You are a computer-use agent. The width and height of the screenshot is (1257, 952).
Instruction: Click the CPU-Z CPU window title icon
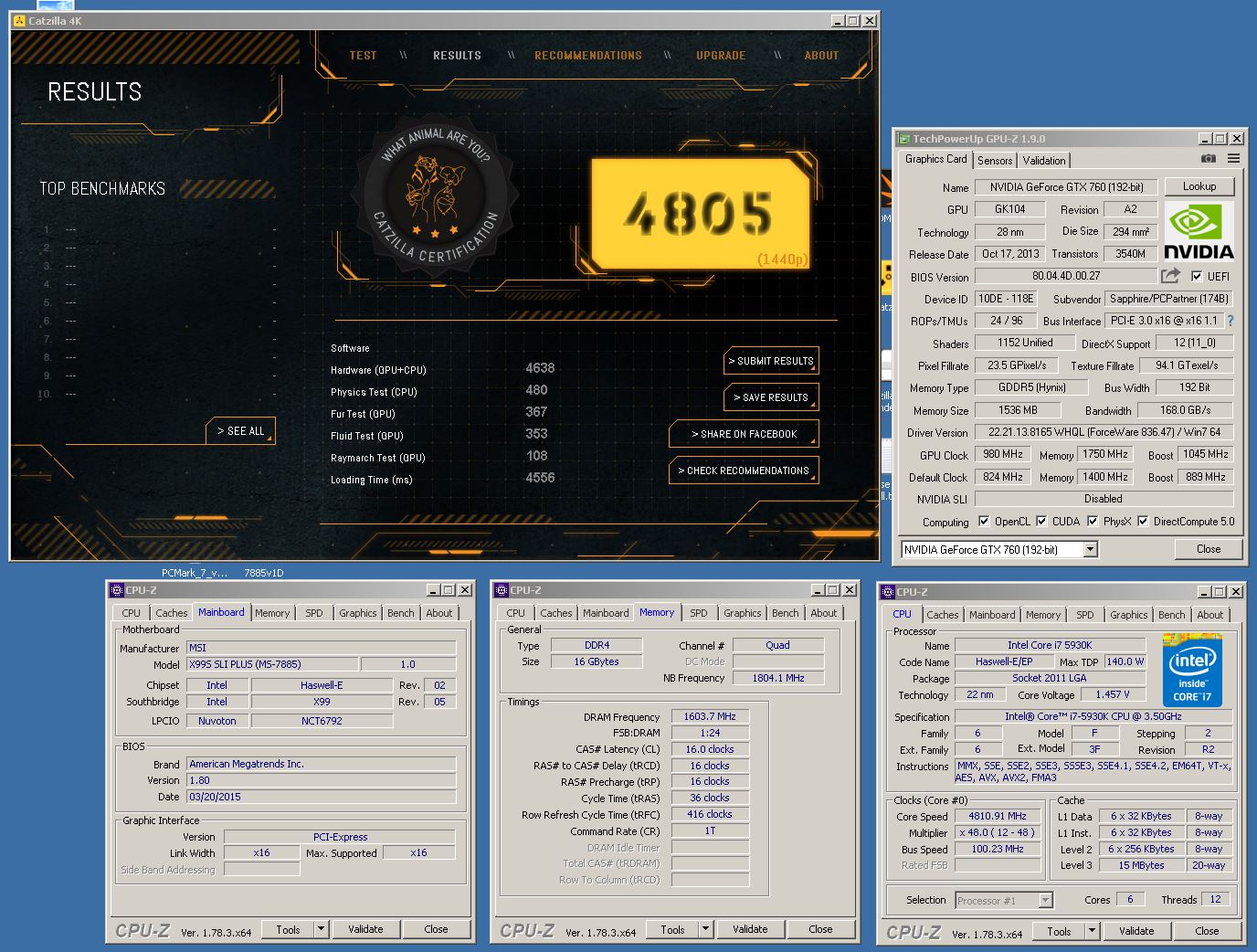pyautogui.click(x=888, y=592)
